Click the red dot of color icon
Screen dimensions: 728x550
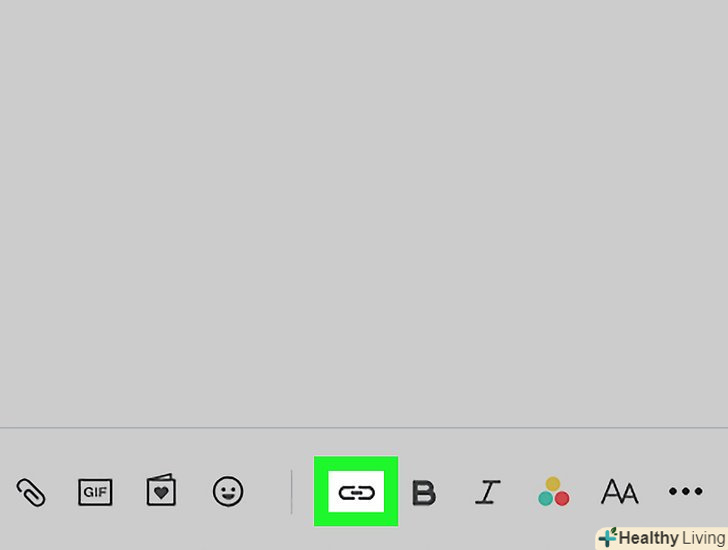(x=562, y=498)
